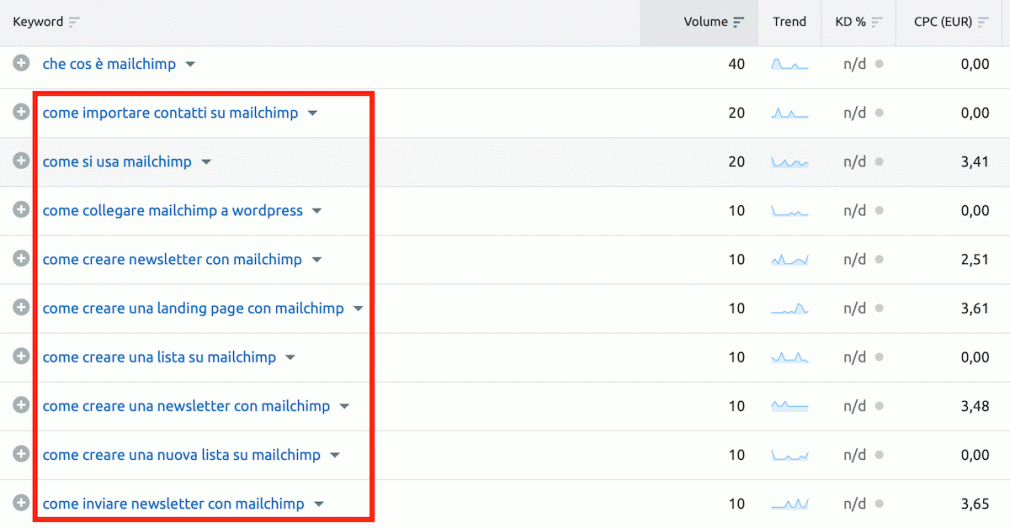Open 'come creare una nuova lista su mailchimp'

coord(182,455)
